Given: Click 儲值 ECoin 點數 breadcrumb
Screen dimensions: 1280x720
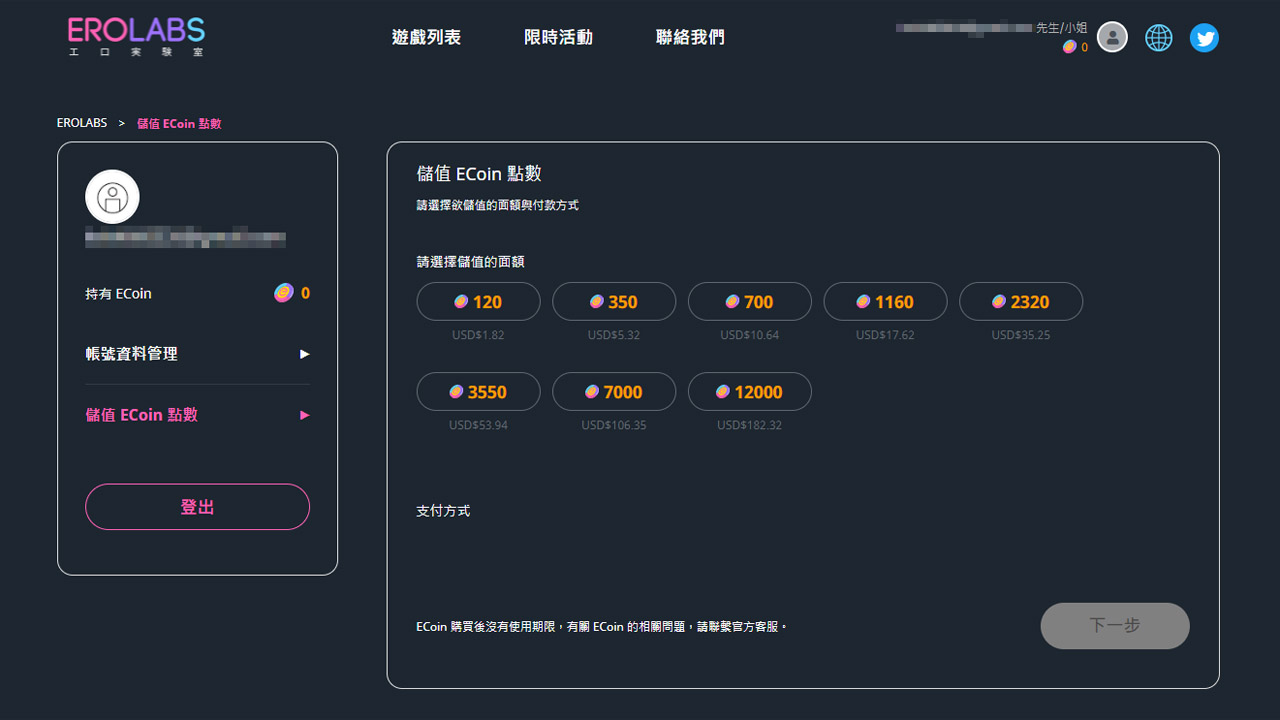Looking at the screenshot, I should point(179,123).
